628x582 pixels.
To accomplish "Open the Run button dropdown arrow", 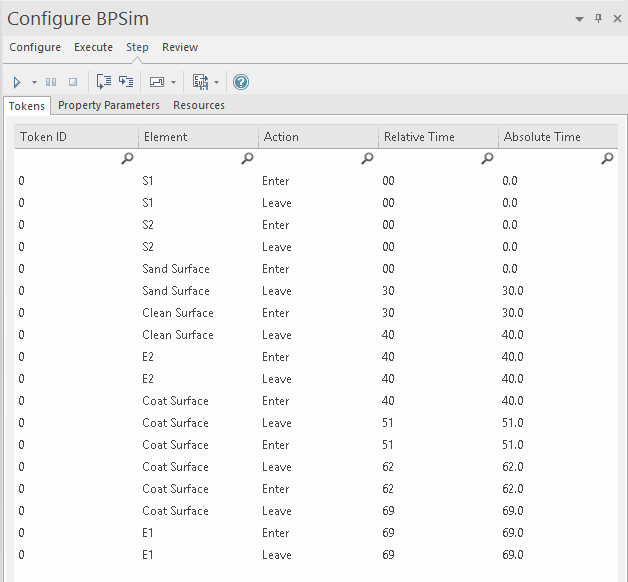I will (34, 82).
